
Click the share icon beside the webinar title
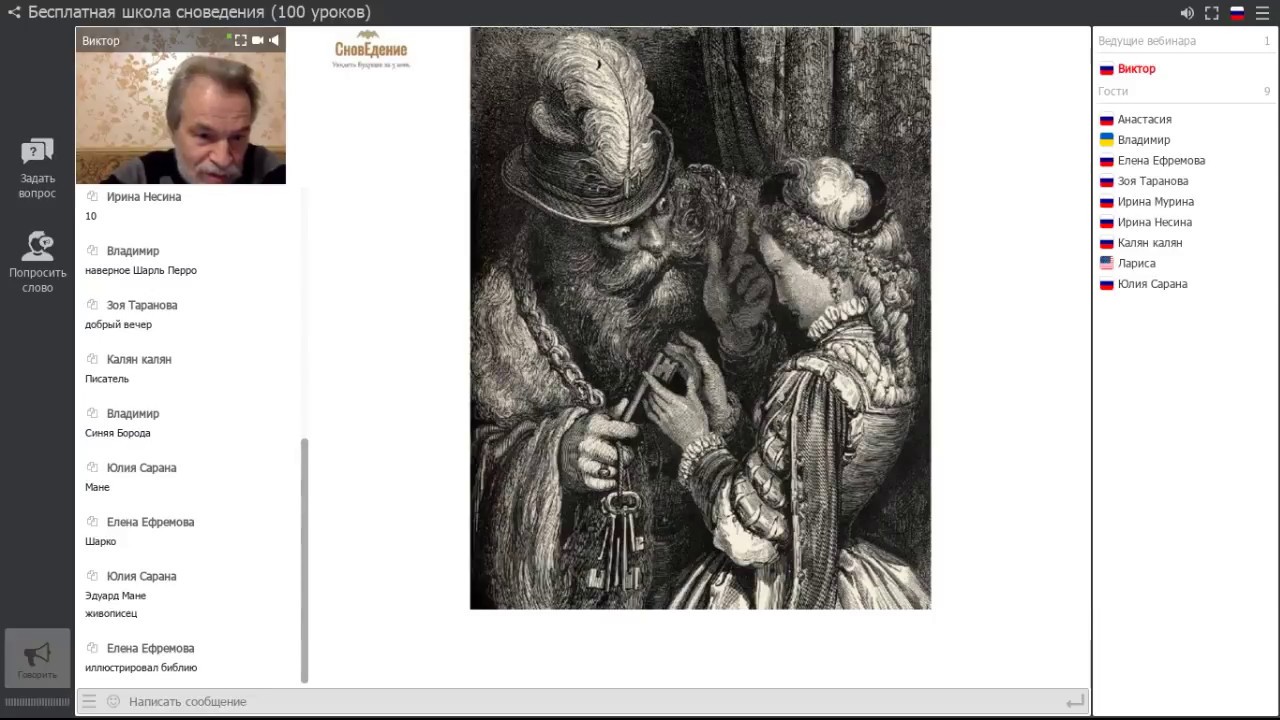point(14,13)
